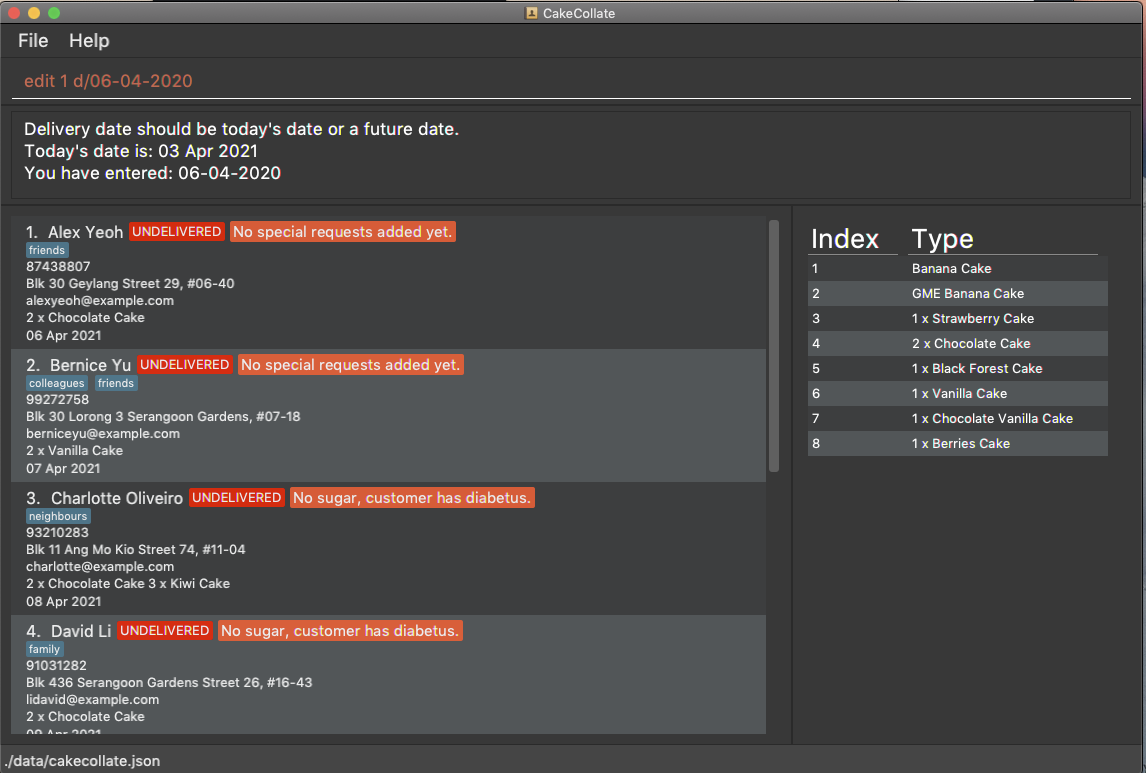Click Charlotte Oliveiro's UNDELIVERED status label
1146x773 pixels.
237,498
